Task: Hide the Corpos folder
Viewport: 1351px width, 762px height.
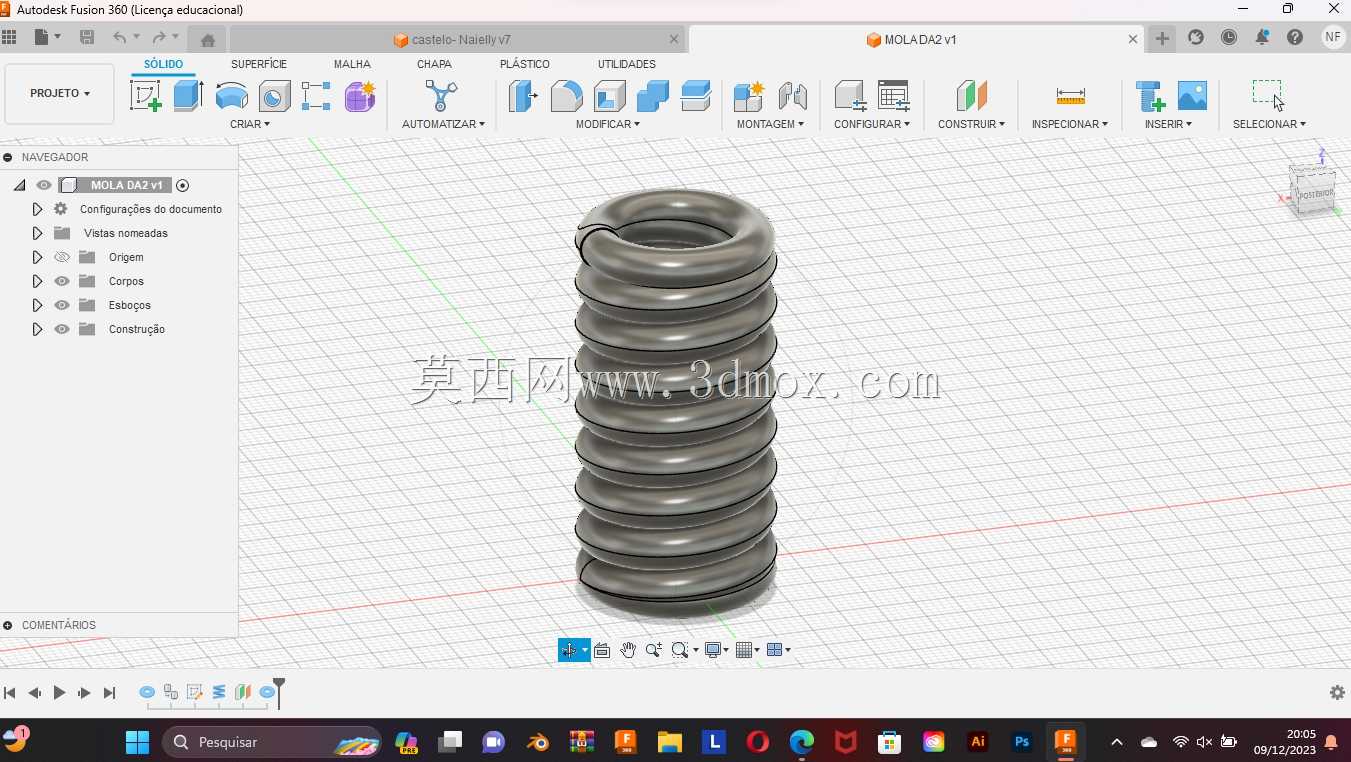Action: 62,281
